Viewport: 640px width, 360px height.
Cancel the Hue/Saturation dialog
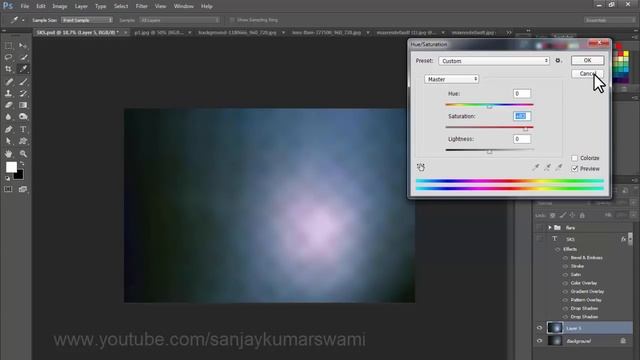(587, 73)
